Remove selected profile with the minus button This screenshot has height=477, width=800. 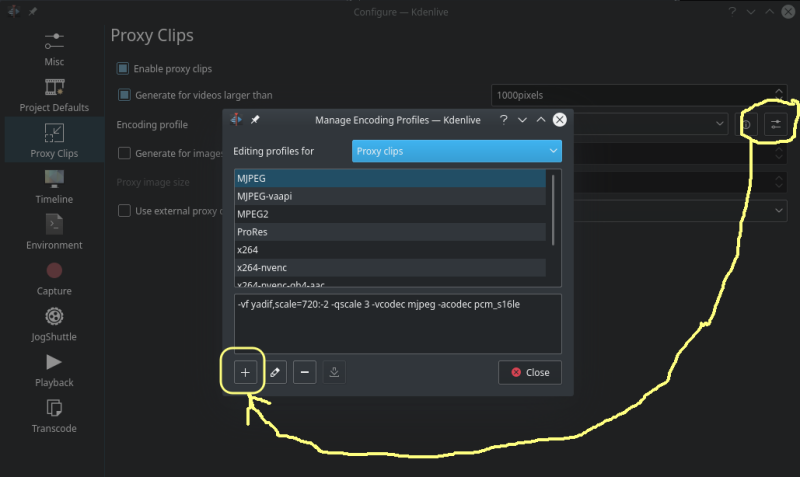(305, 372)
